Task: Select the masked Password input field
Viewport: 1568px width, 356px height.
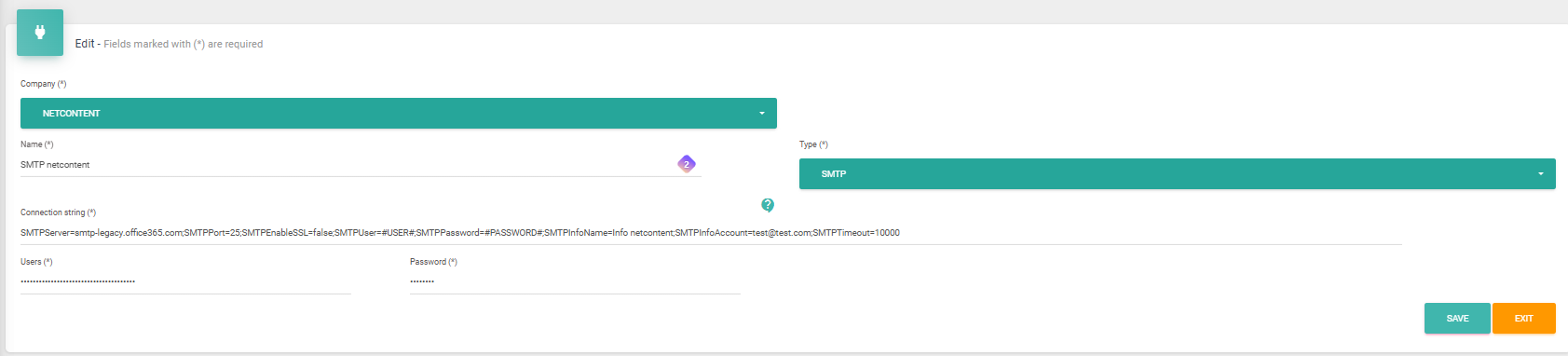Action: pyautogui.click(x=575, y=282)
